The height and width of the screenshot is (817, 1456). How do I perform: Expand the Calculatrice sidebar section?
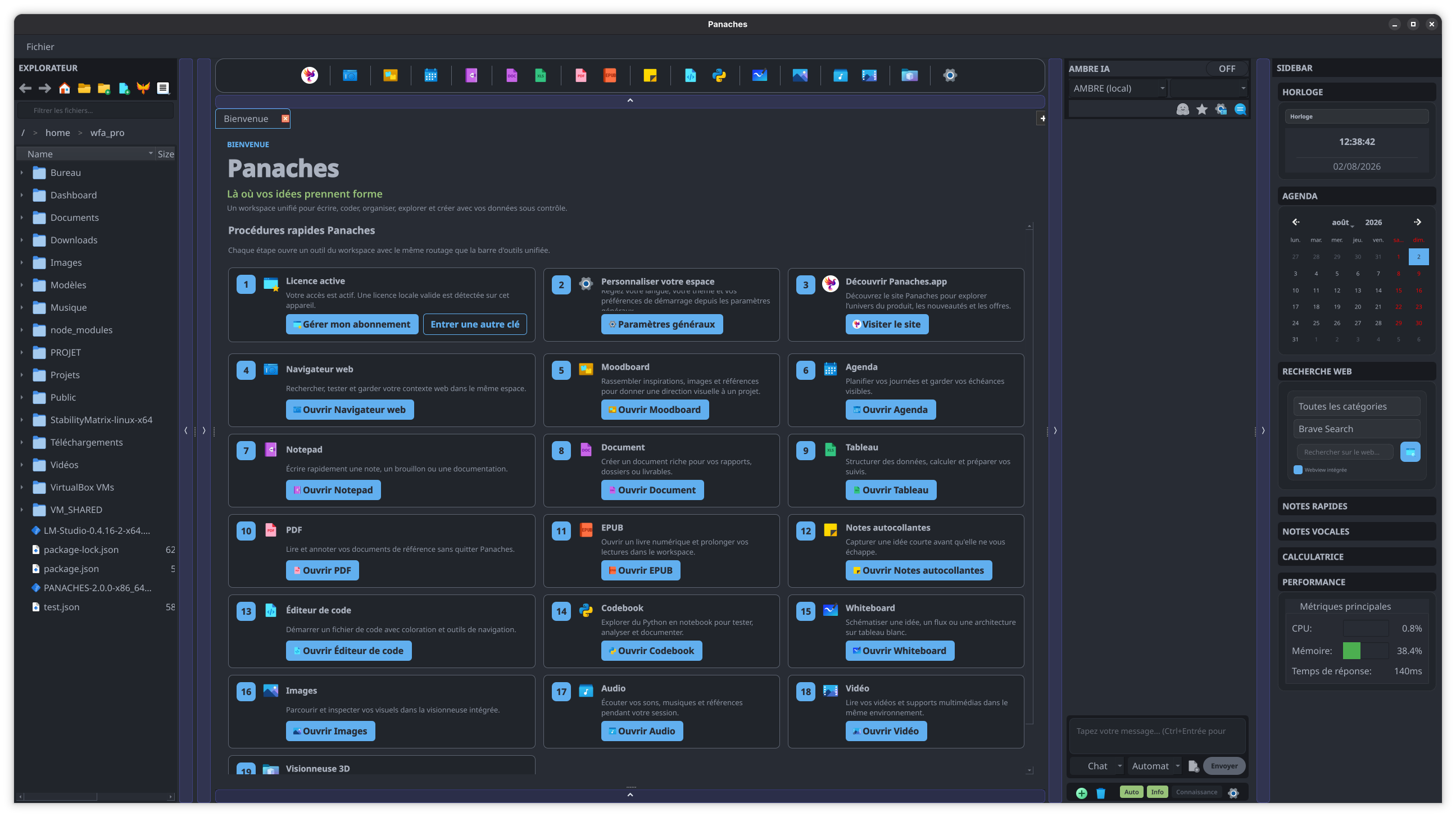point(1357,556)
